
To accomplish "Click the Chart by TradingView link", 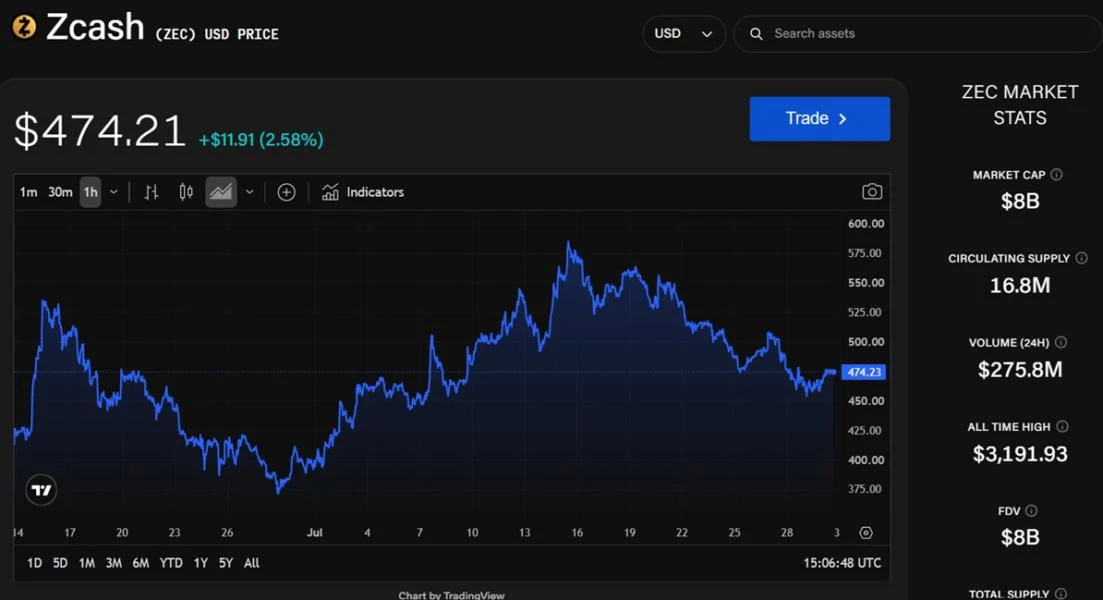I will (452, 595).
